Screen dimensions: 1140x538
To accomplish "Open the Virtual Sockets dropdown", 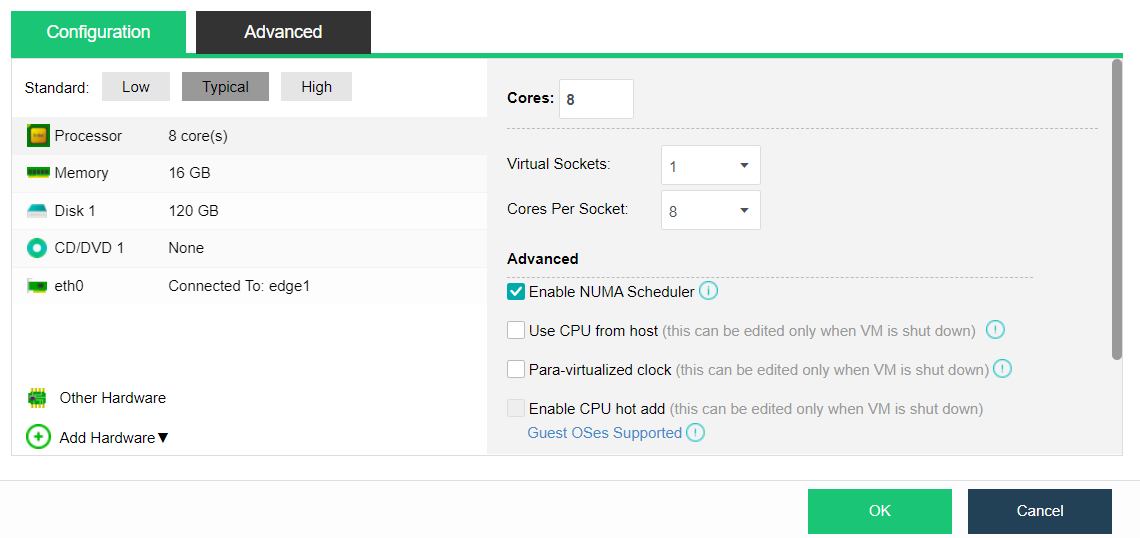I will (710, 165).
